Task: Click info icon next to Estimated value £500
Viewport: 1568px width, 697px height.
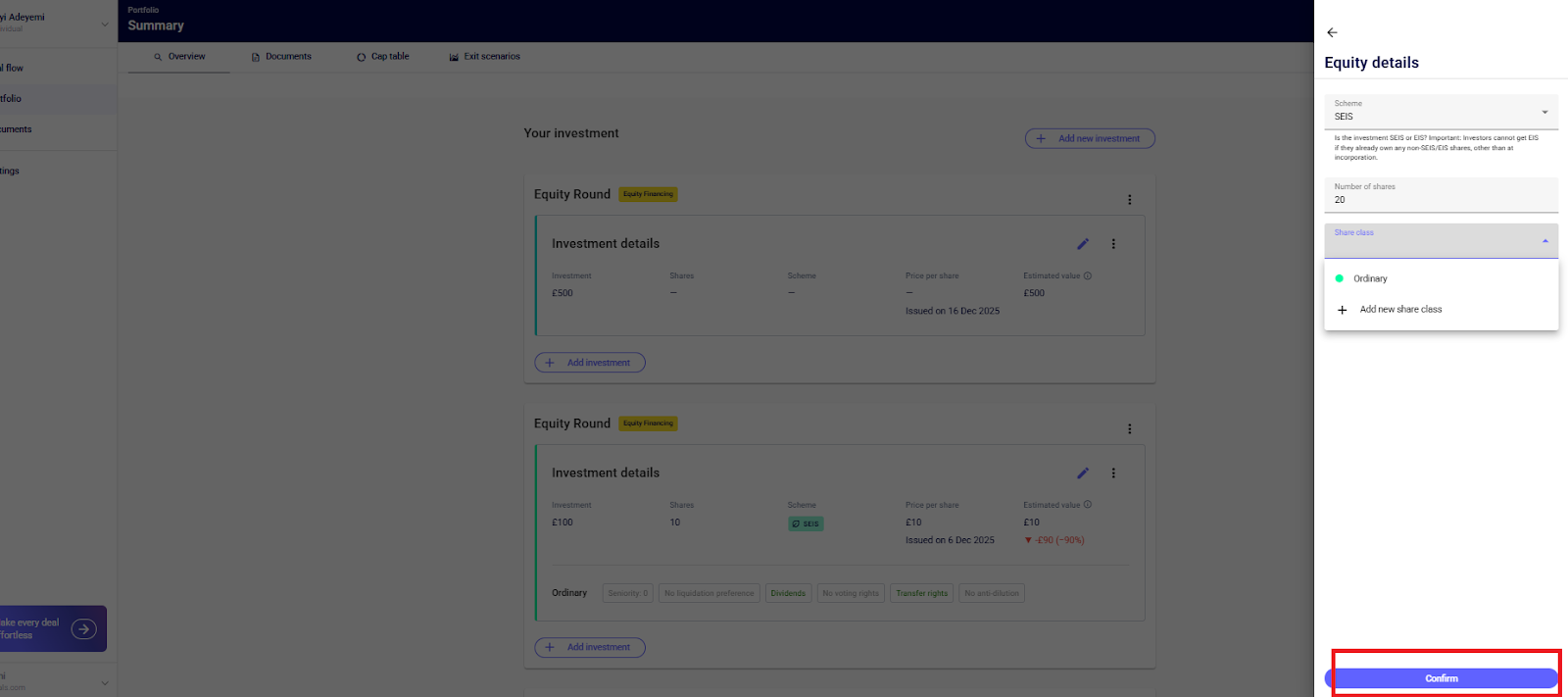Action: (1088, 276)
